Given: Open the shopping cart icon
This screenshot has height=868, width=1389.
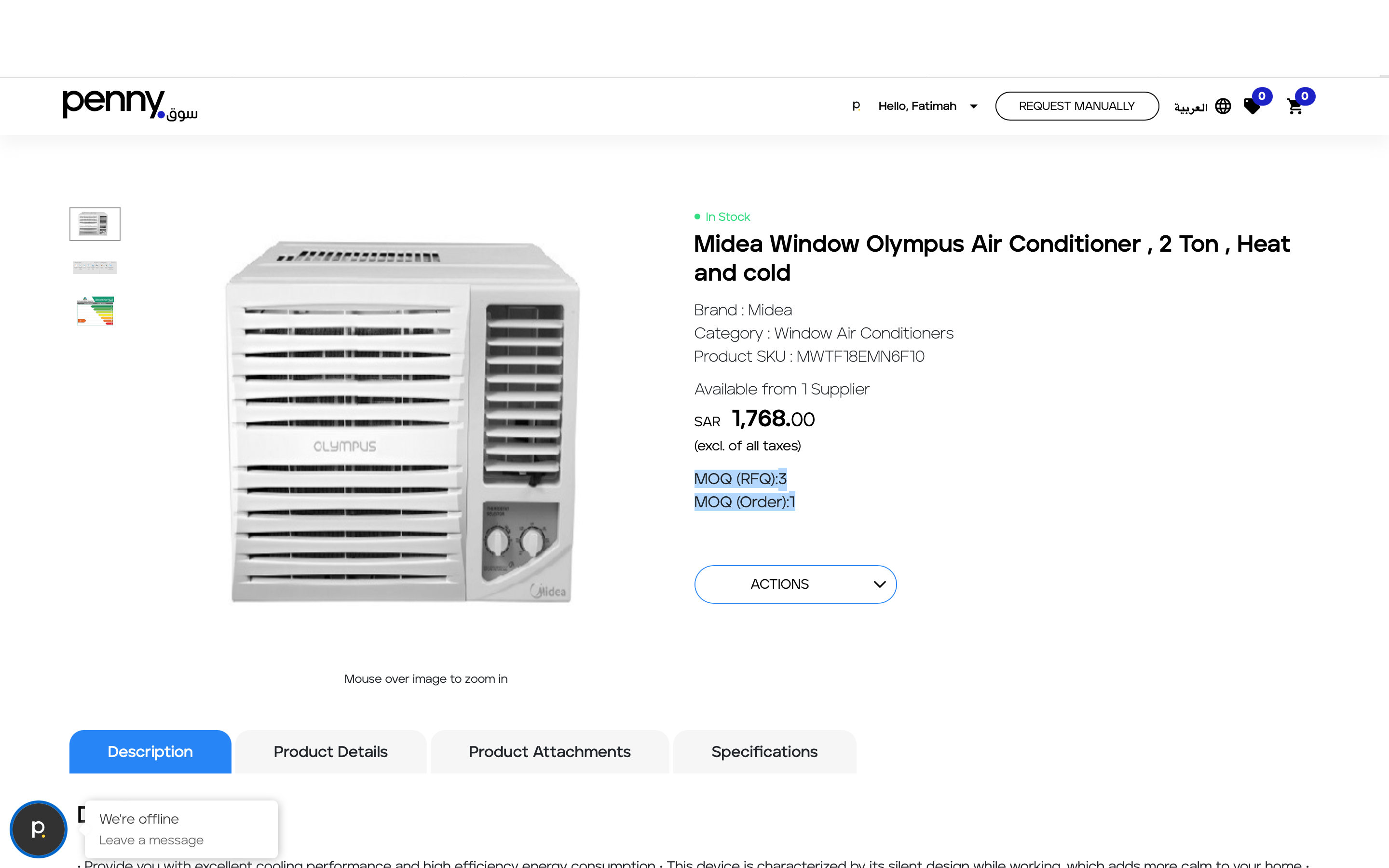Looking at the screenshot, I should [x=1295, y=107].
